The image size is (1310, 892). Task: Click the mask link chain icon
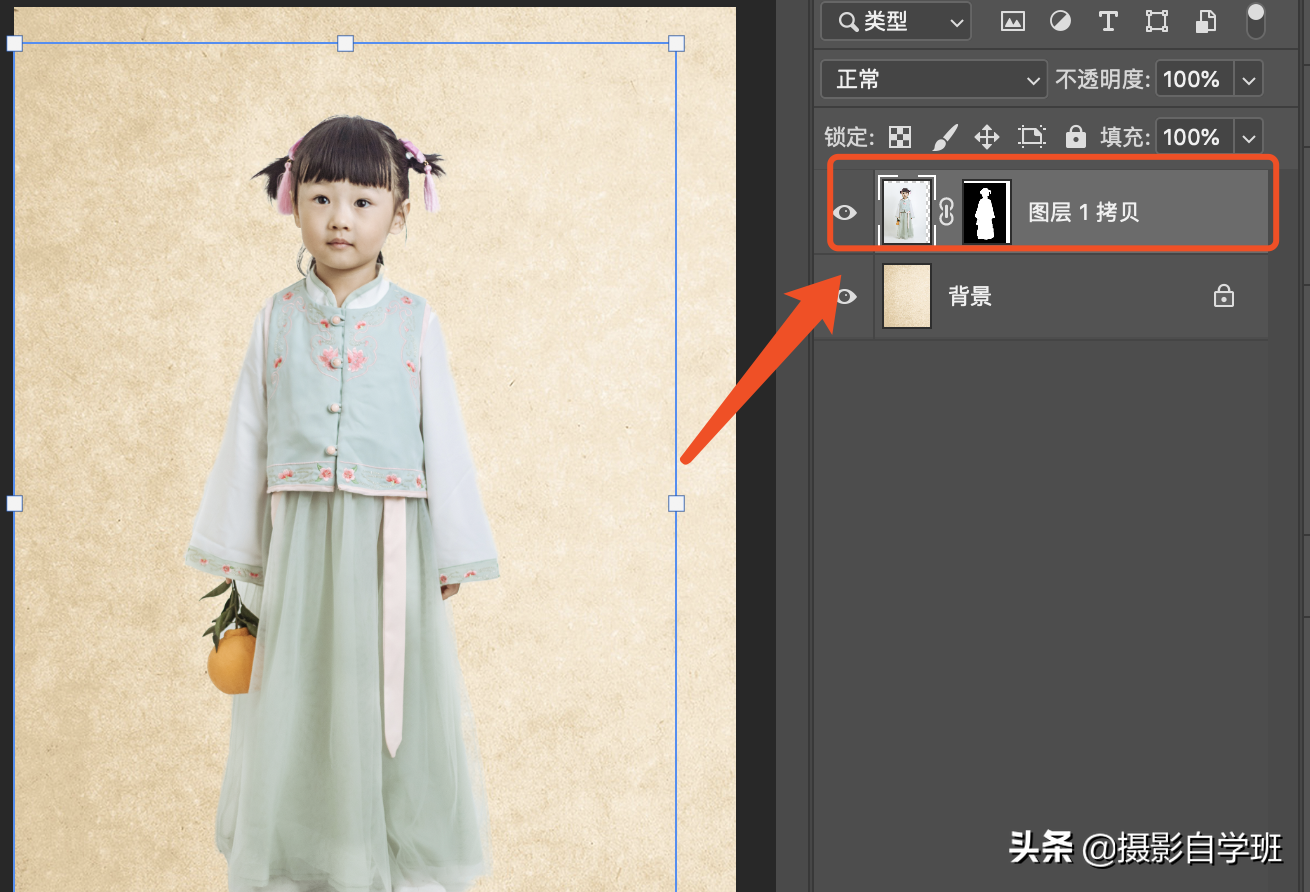(x=947, y=212)
